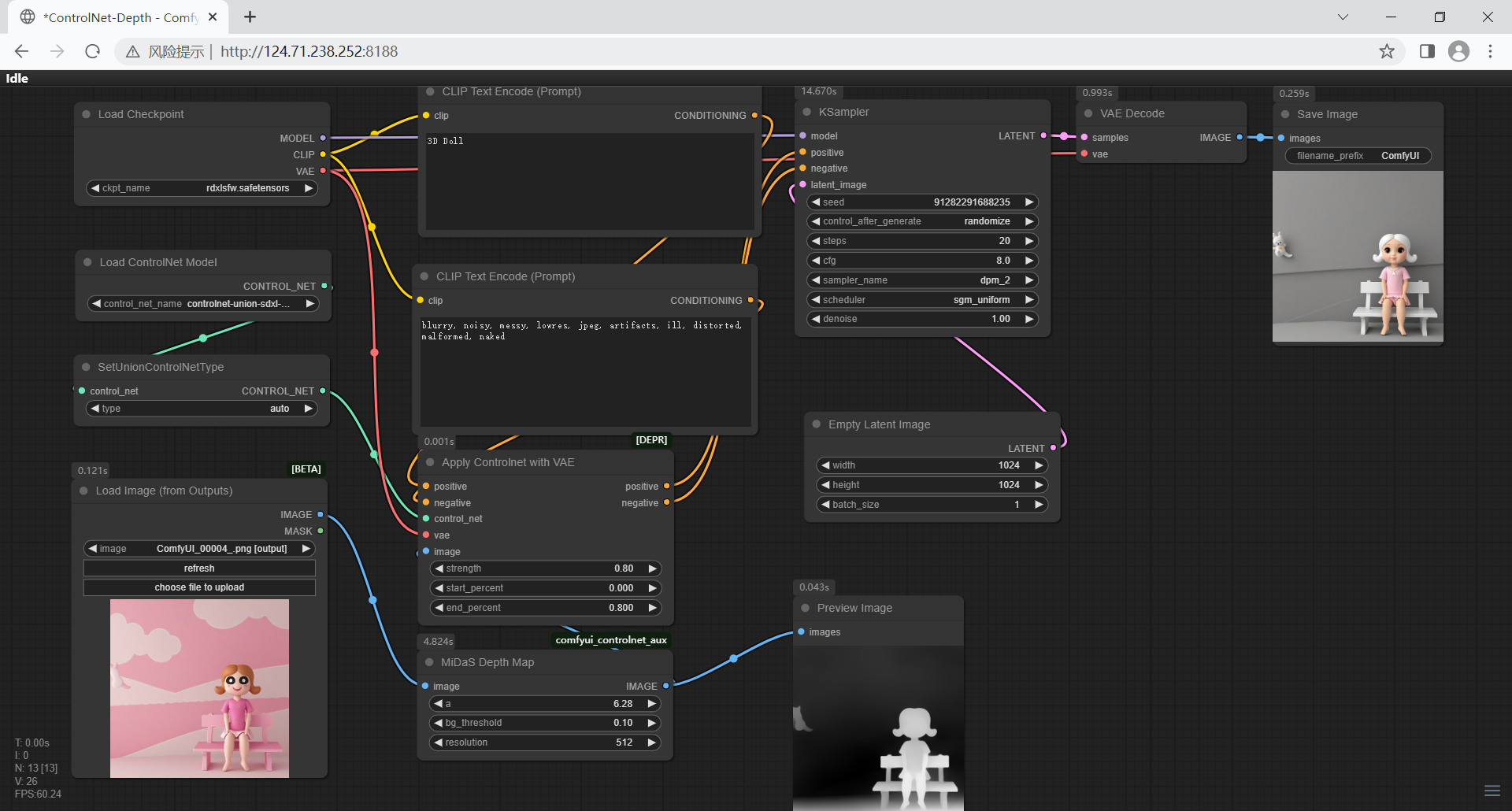
Task: Open the ckpt_name checkpoint selector
Action: [202, 188]
